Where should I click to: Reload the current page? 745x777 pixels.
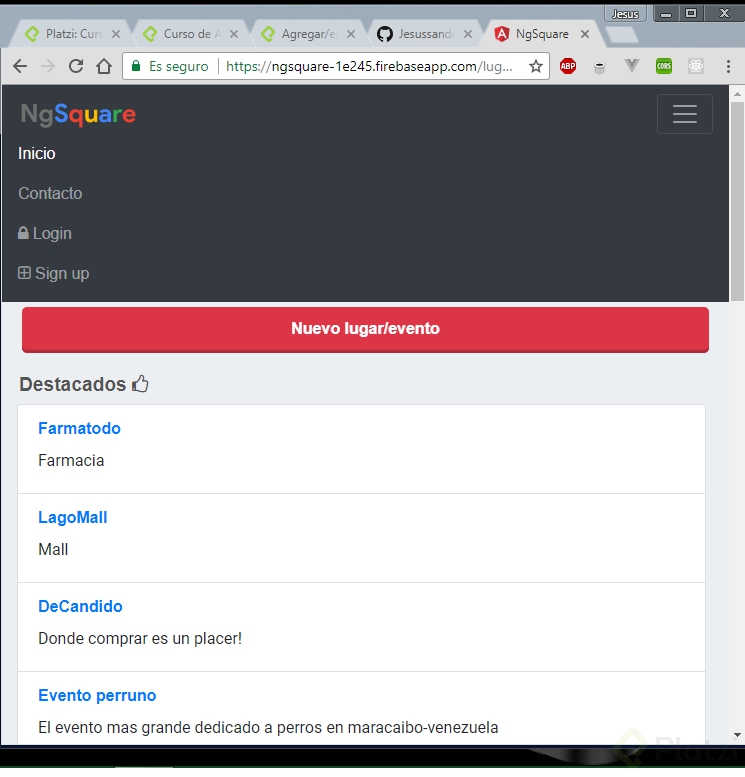pyautogui.click(x=76, y=66)
